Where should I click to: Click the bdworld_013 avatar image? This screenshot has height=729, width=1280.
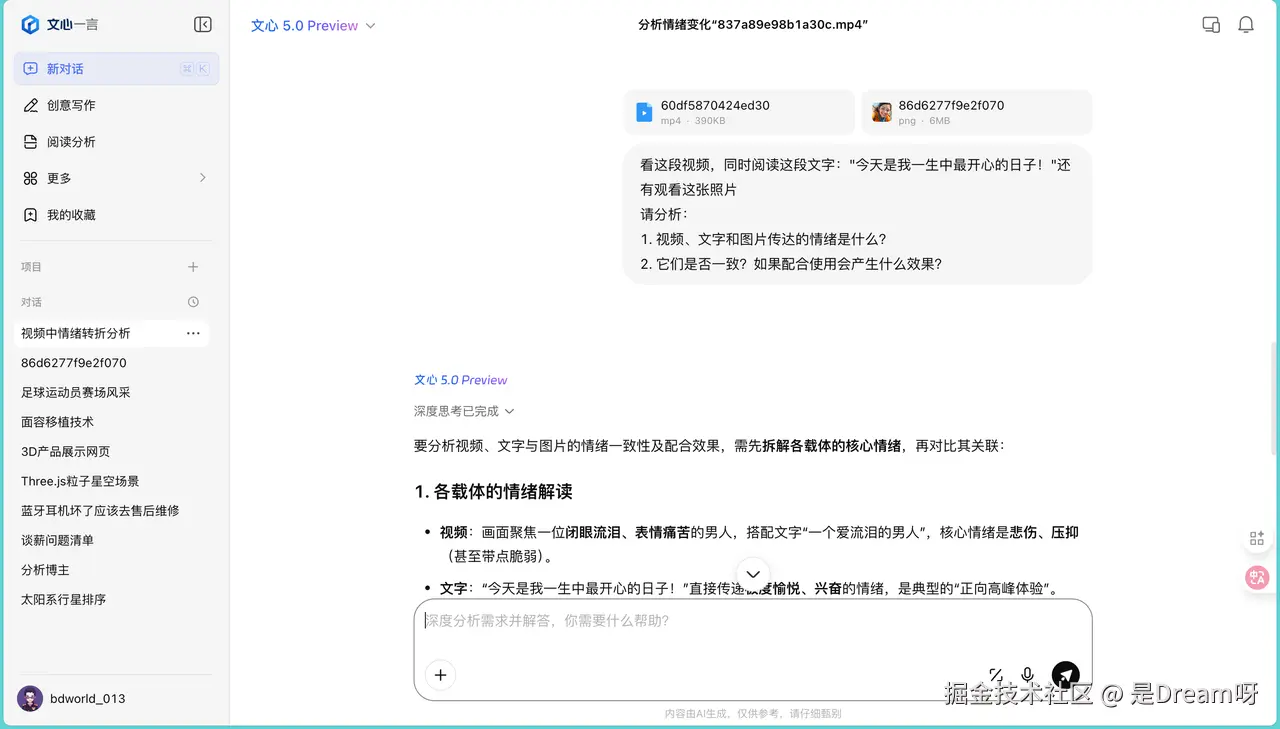pyautogui.click(x=30, y=698)
